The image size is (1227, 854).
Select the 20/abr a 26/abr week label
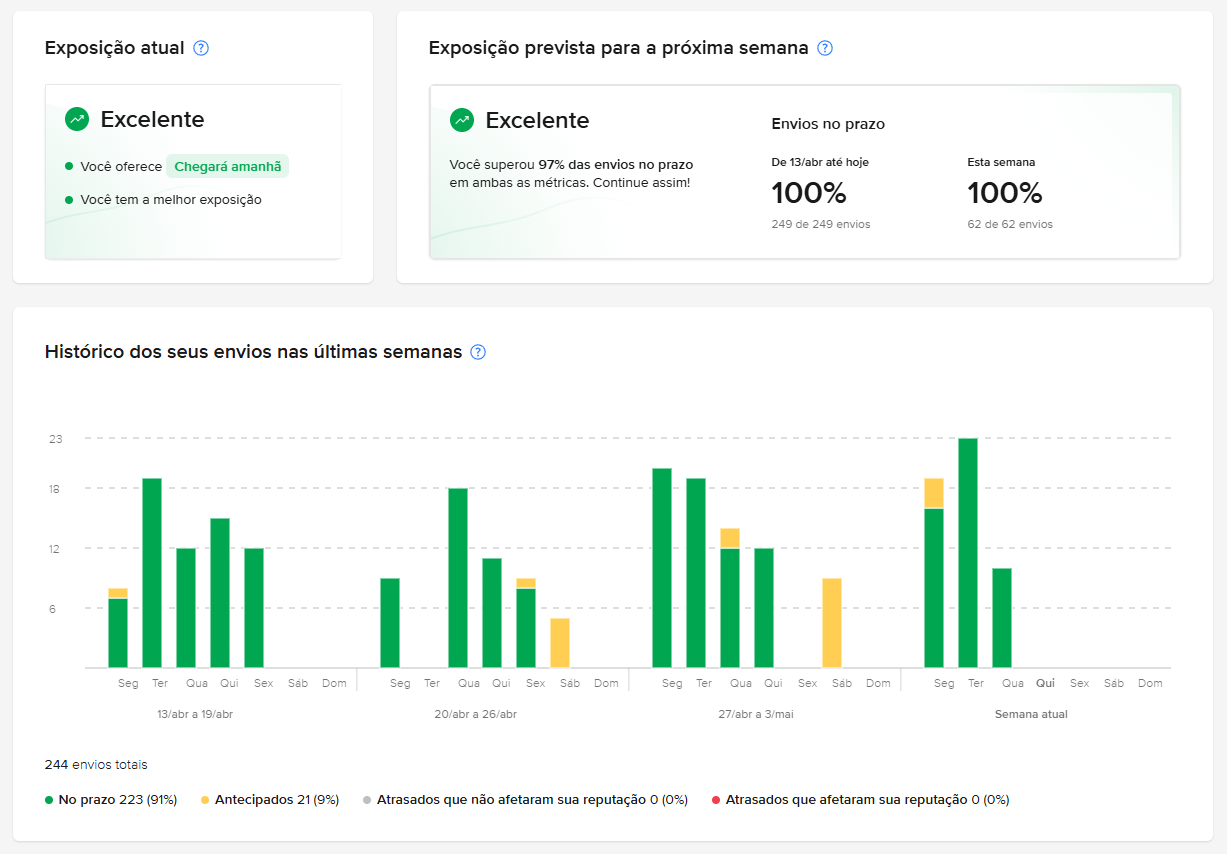point(476,715)
